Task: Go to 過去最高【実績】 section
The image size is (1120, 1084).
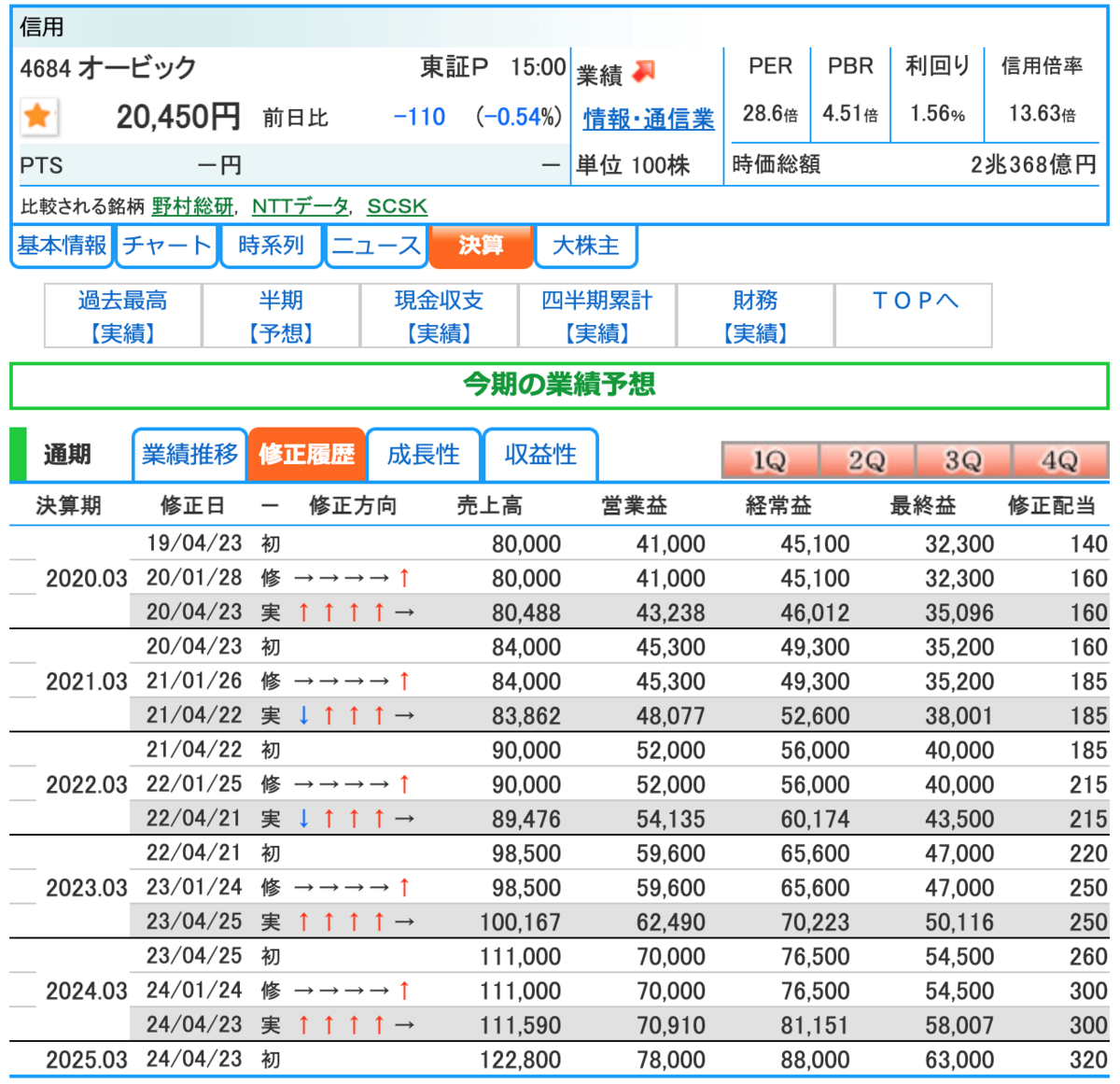Action: tap(123, 317)
